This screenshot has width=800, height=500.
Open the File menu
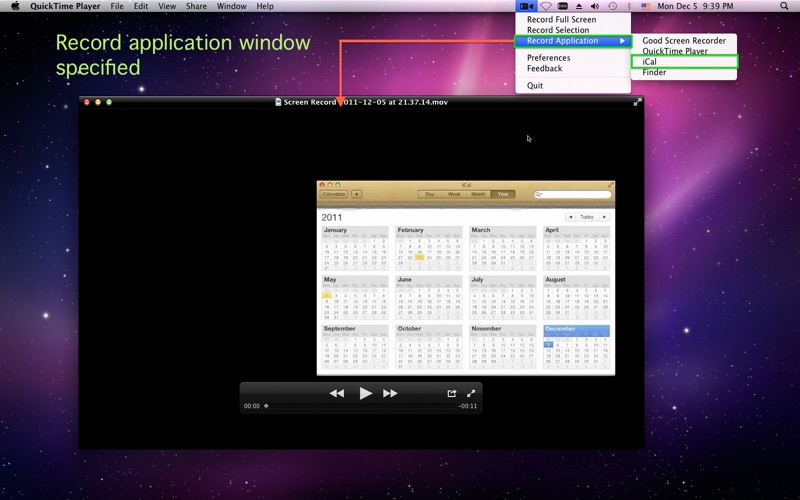[x=117, y=6]
